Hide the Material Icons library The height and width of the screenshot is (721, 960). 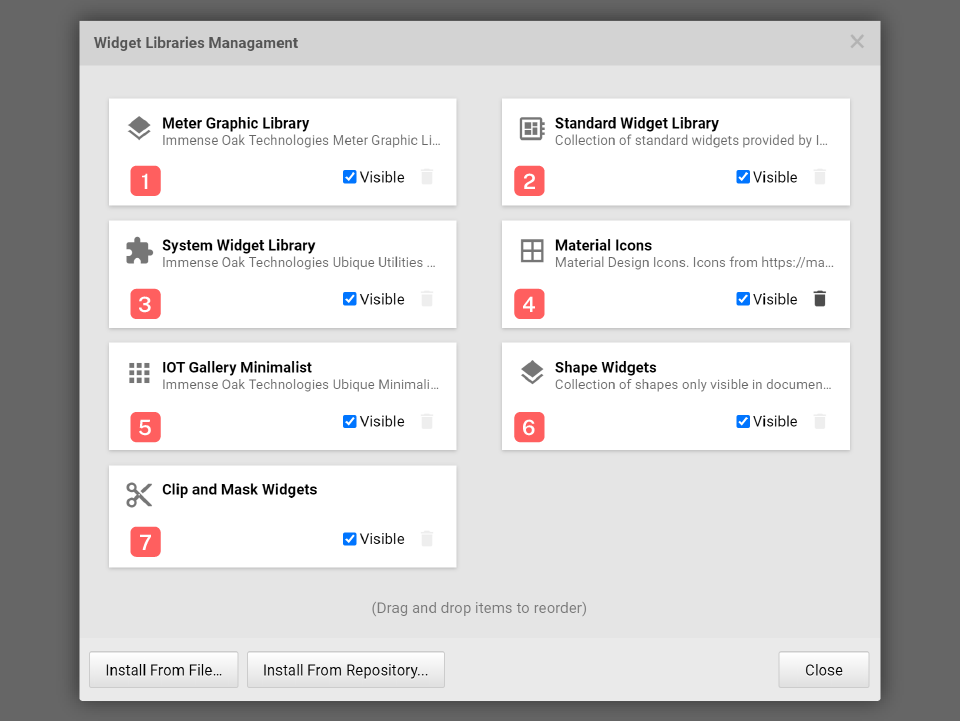tap(743, 299)
